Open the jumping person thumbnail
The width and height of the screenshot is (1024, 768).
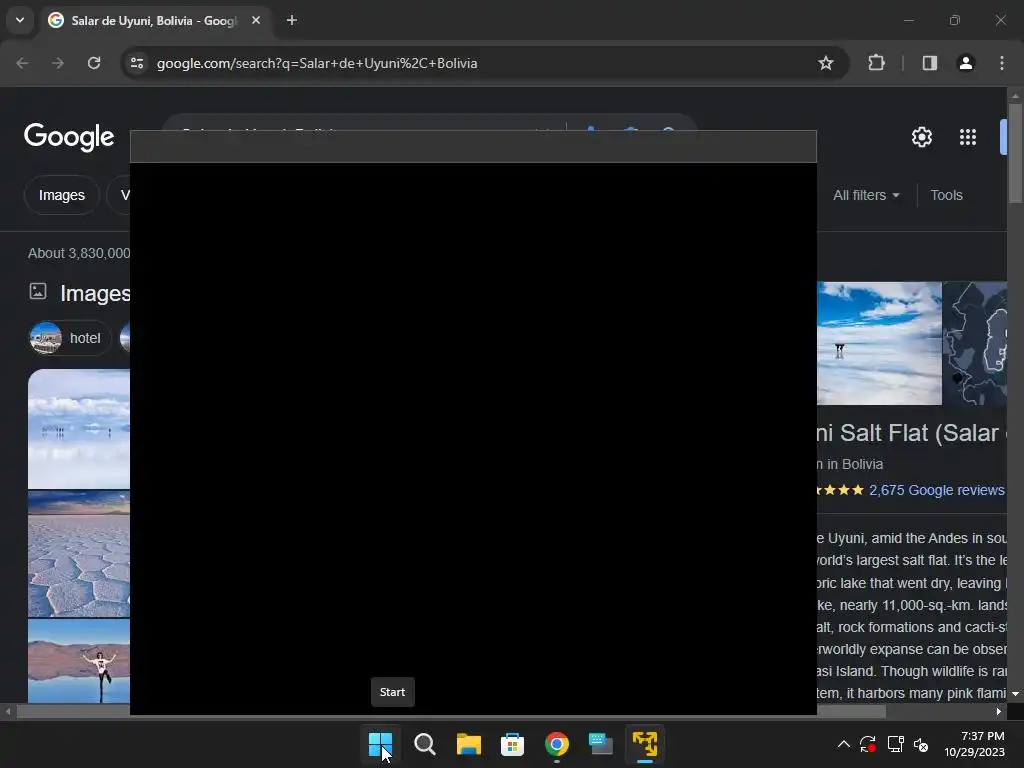(x=79, y=661)
